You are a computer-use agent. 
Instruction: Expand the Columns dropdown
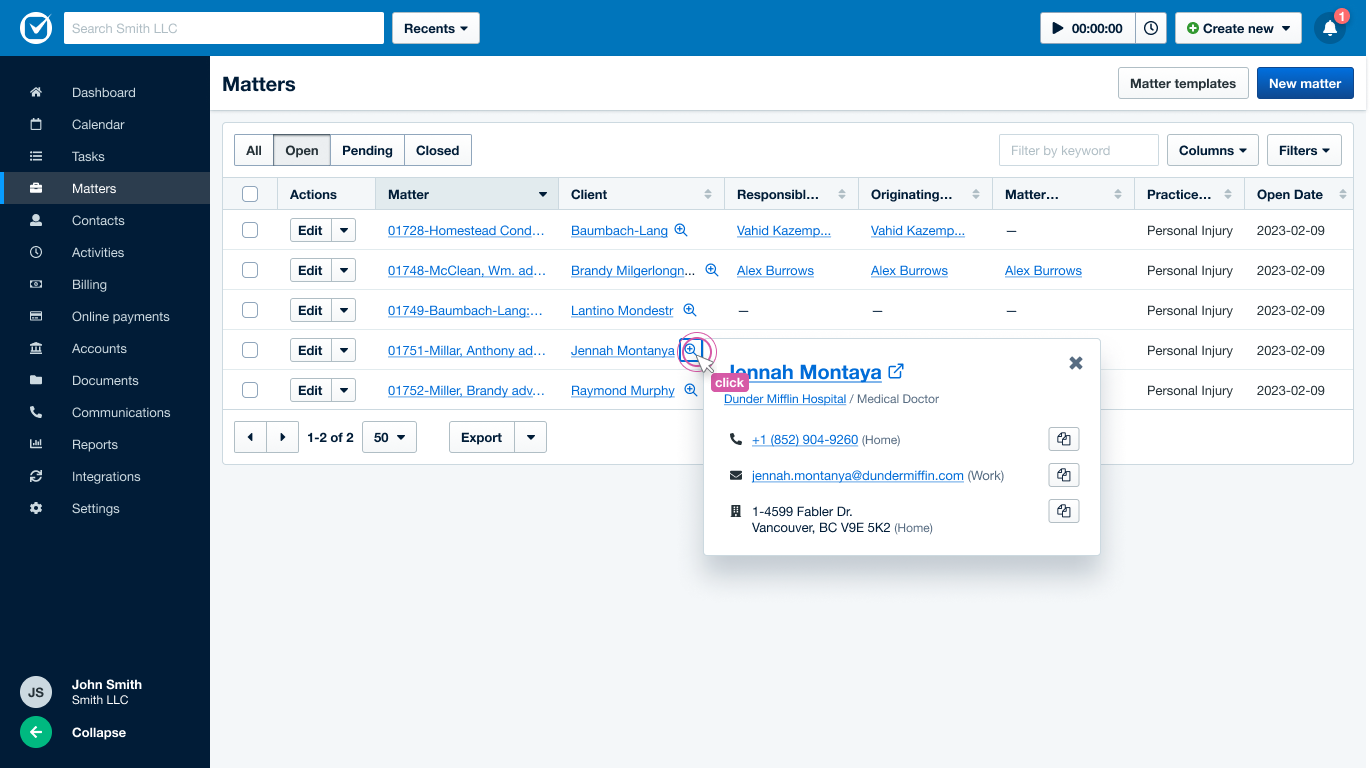click(x=1212, y=150)
